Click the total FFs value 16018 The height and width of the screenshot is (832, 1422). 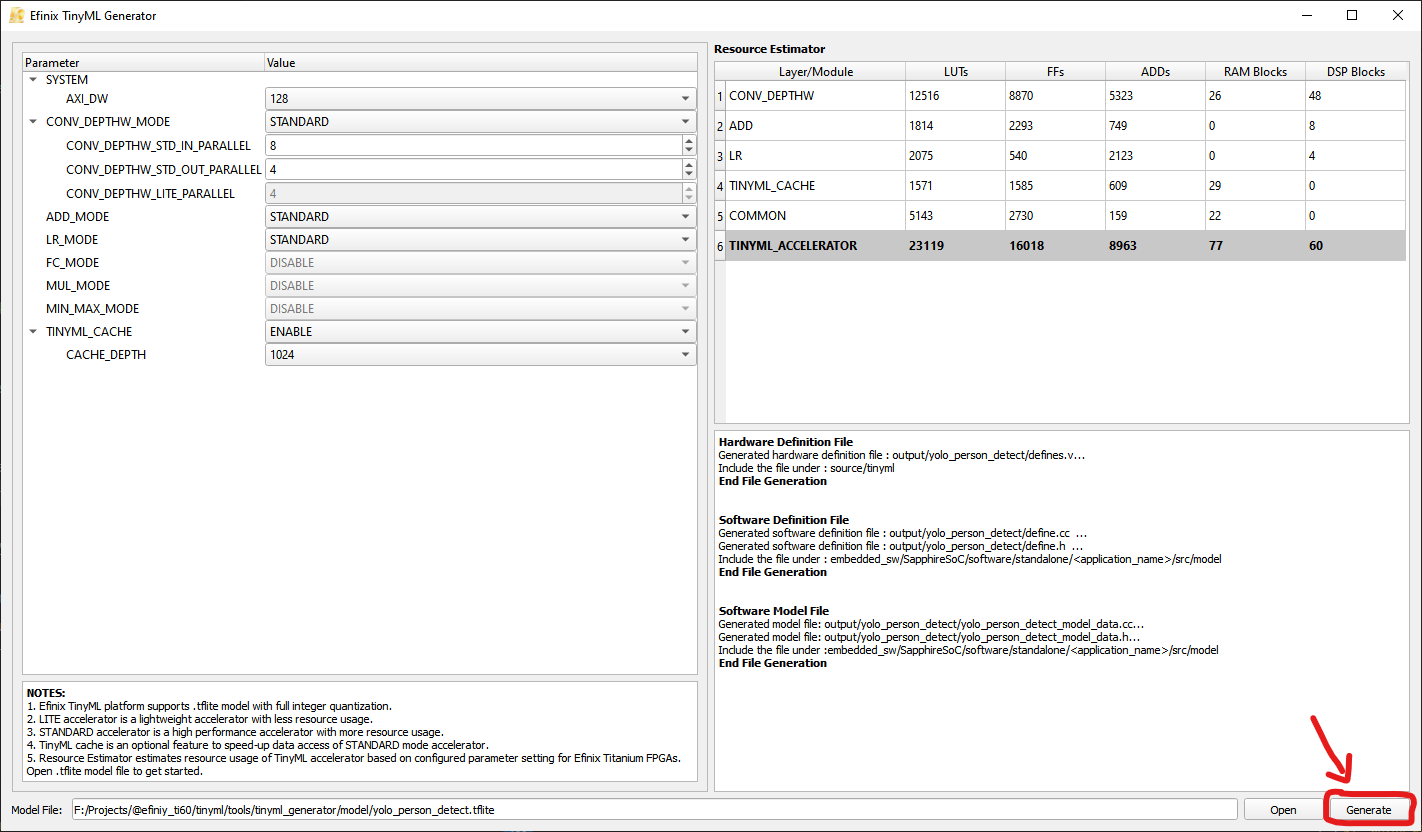pos(1055,246)
